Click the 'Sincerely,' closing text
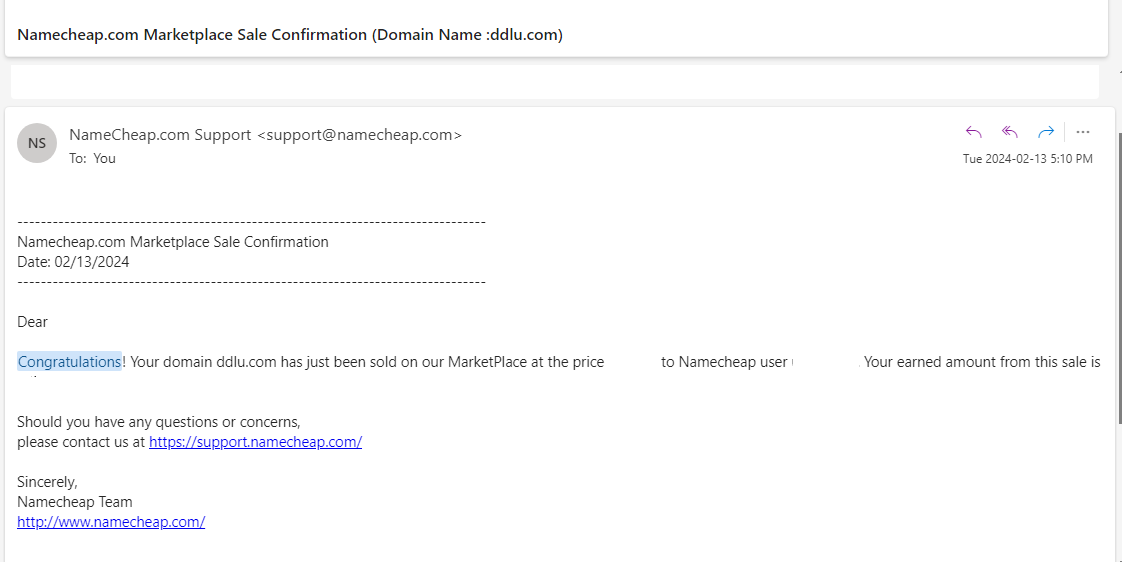Image resolution: width=1122 pixels, height=562 pixels. (47, 482)
